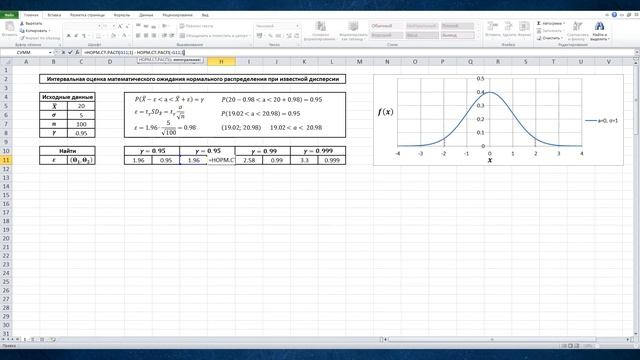
Task: Click decrease decimal icon
Action: coord(297,36)
